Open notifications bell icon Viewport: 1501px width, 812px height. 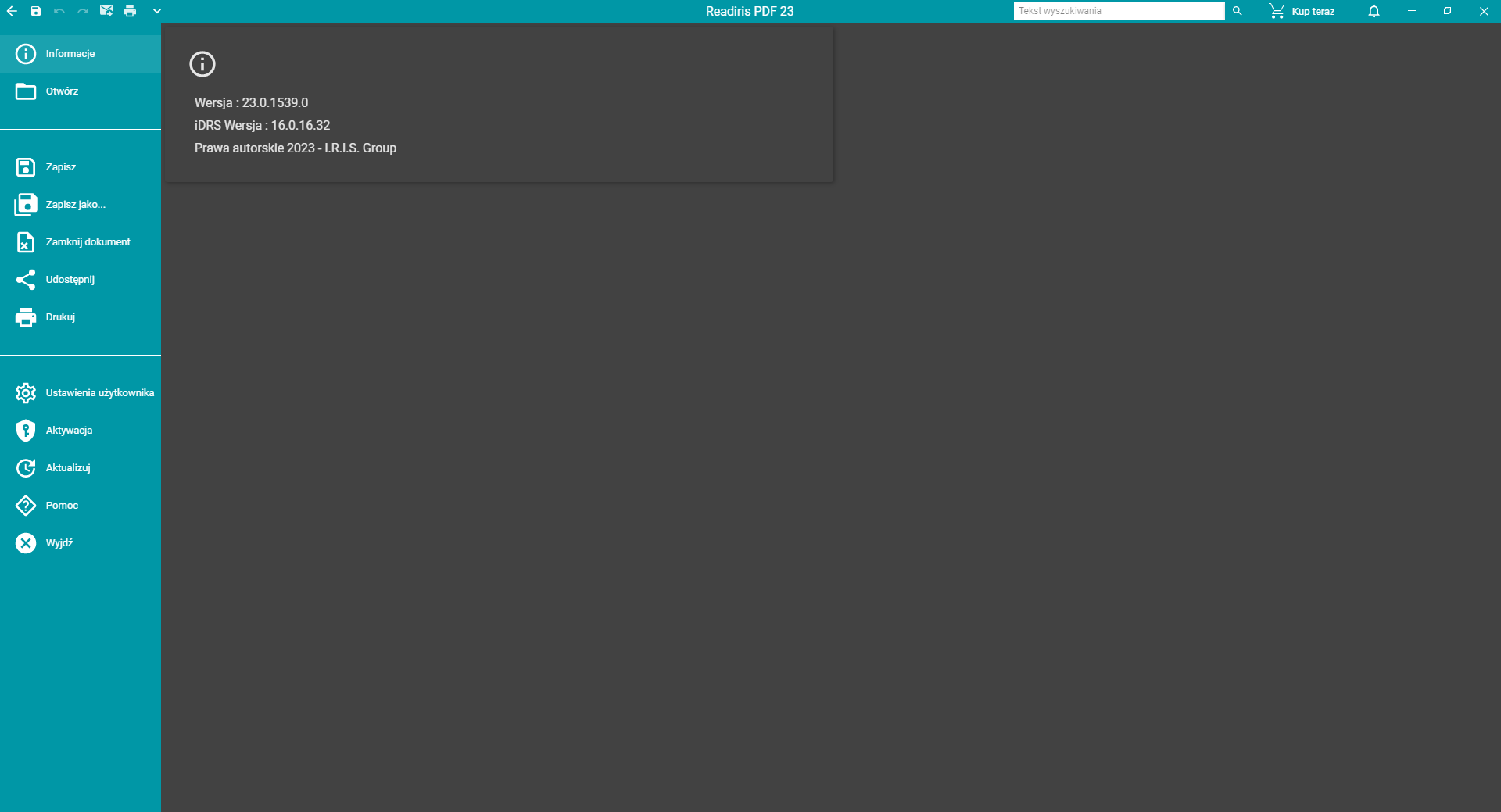point(1374,11)
